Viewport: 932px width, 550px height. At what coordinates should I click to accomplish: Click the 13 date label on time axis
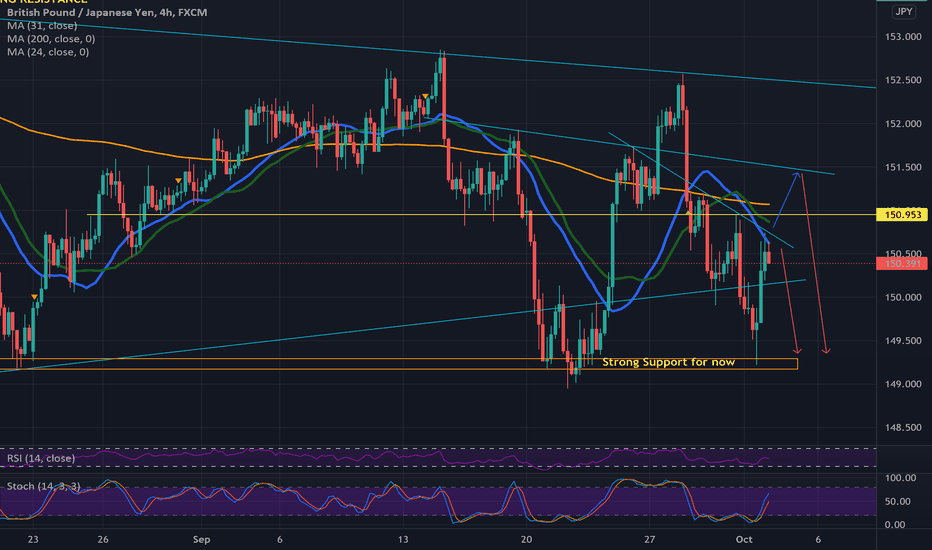(403, 539)
